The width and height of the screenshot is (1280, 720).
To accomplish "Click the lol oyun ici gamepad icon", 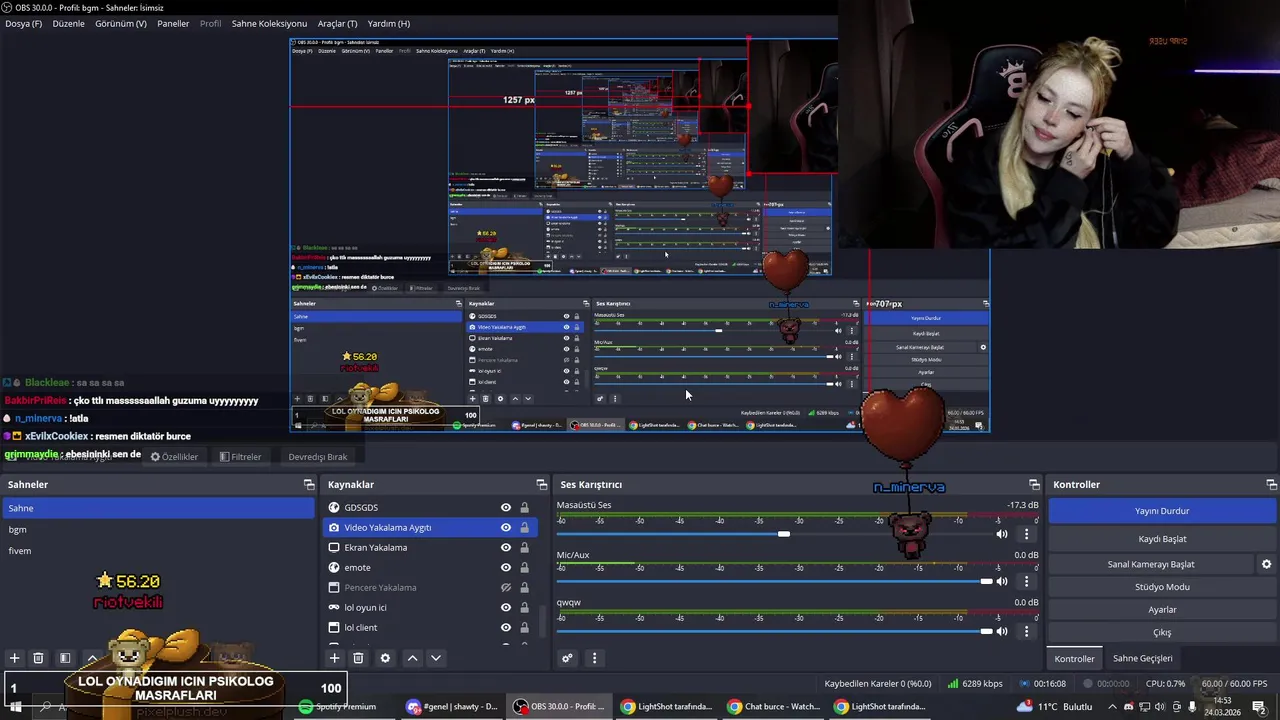I will point(334,607).
